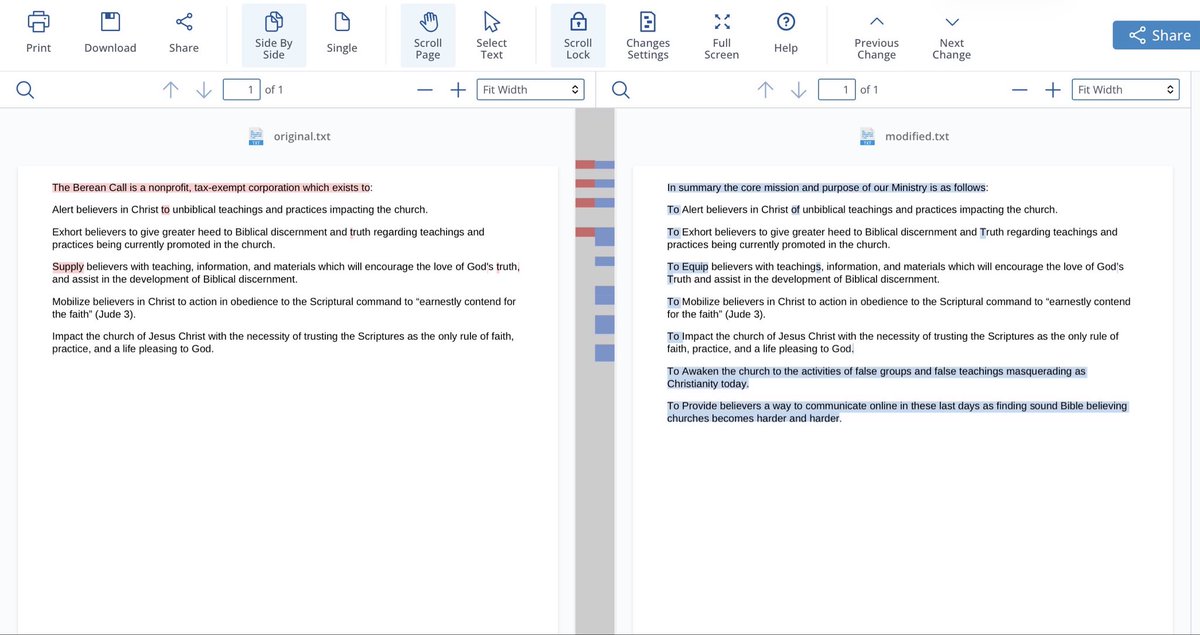Zoom out in the original pane
Screen dimensions: 1200x635
tap(425, 90)
